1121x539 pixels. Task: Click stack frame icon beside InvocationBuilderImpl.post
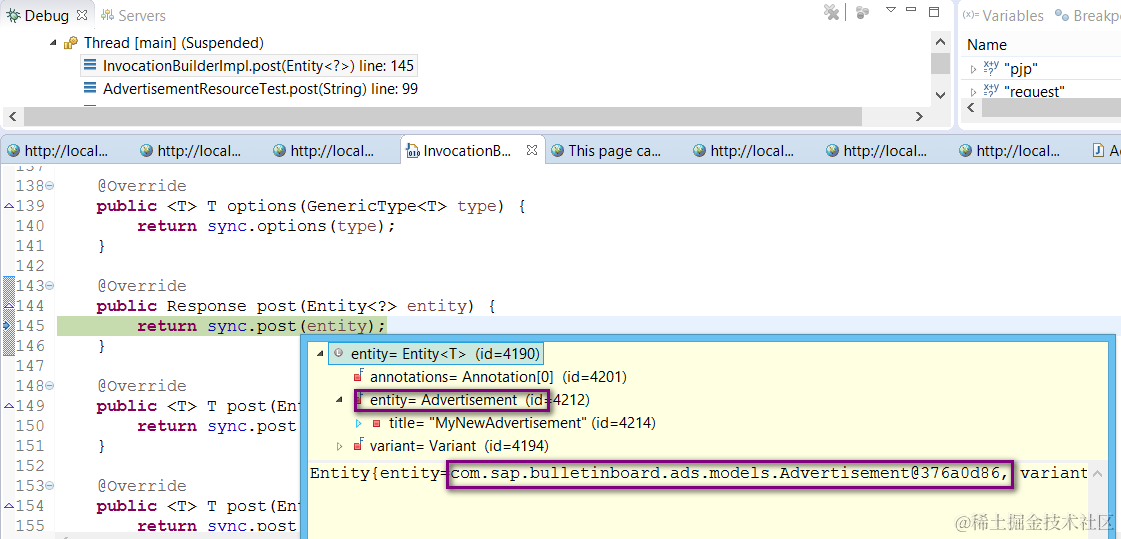coord(90,65)
